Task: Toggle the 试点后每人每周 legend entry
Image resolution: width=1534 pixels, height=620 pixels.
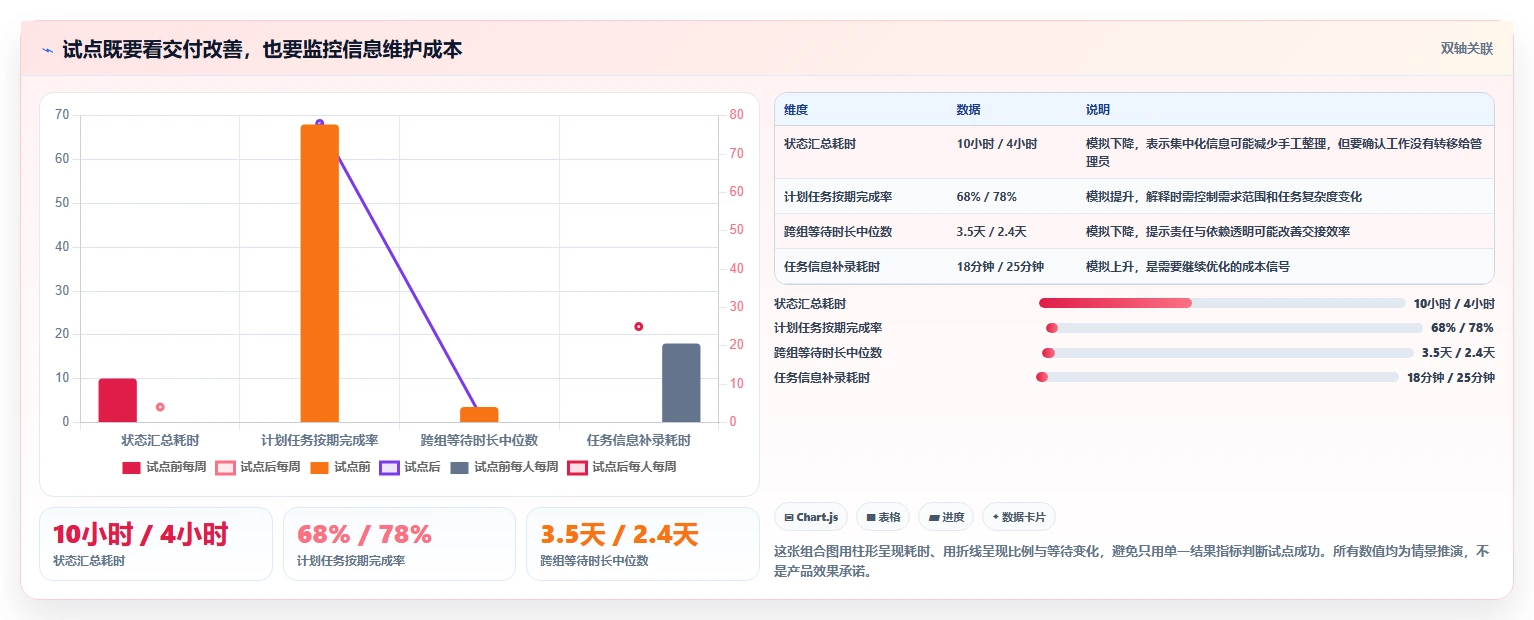Action: click(x=622, y=467)
